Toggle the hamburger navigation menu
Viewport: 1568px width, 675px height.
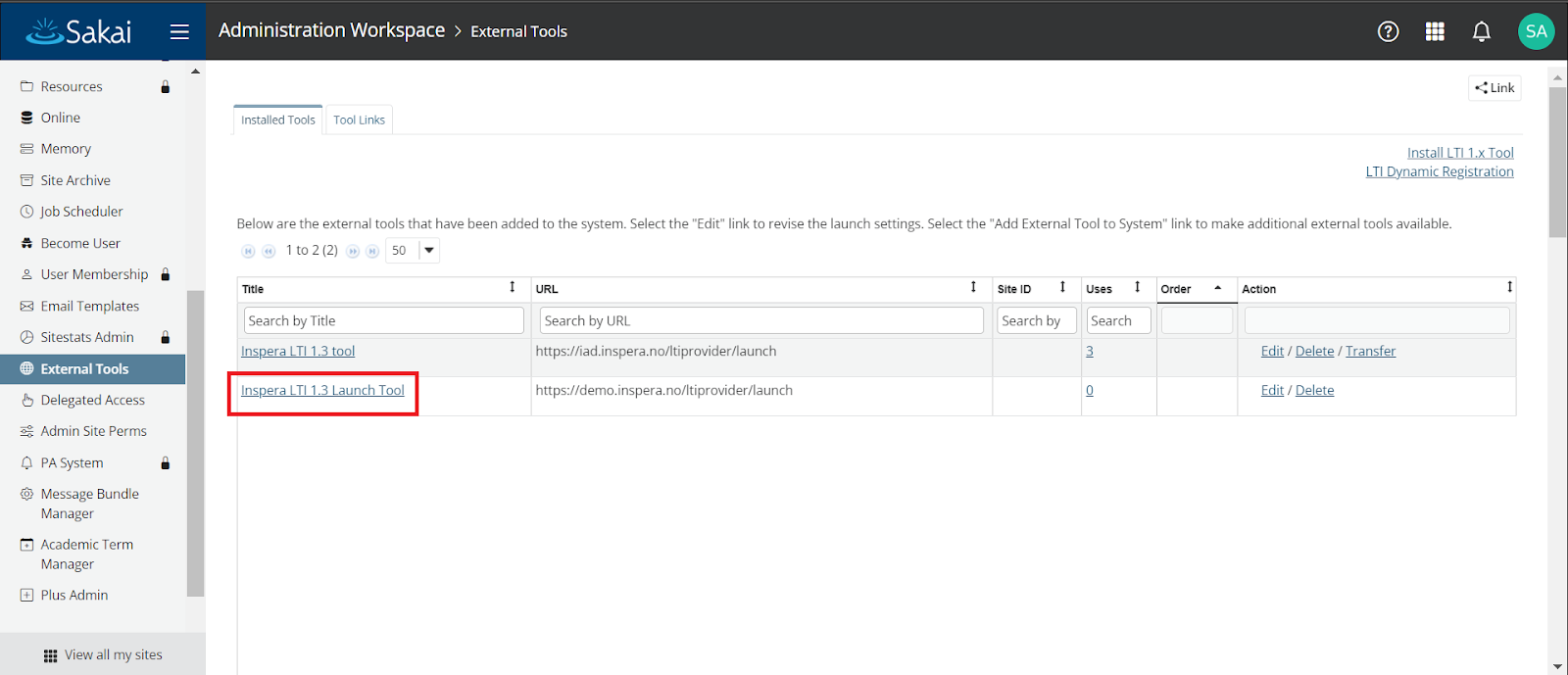coord(179,31)
